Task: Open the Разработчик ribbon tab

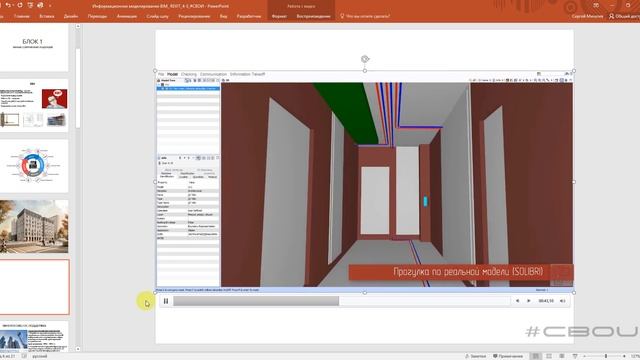Action: [249, 16]
